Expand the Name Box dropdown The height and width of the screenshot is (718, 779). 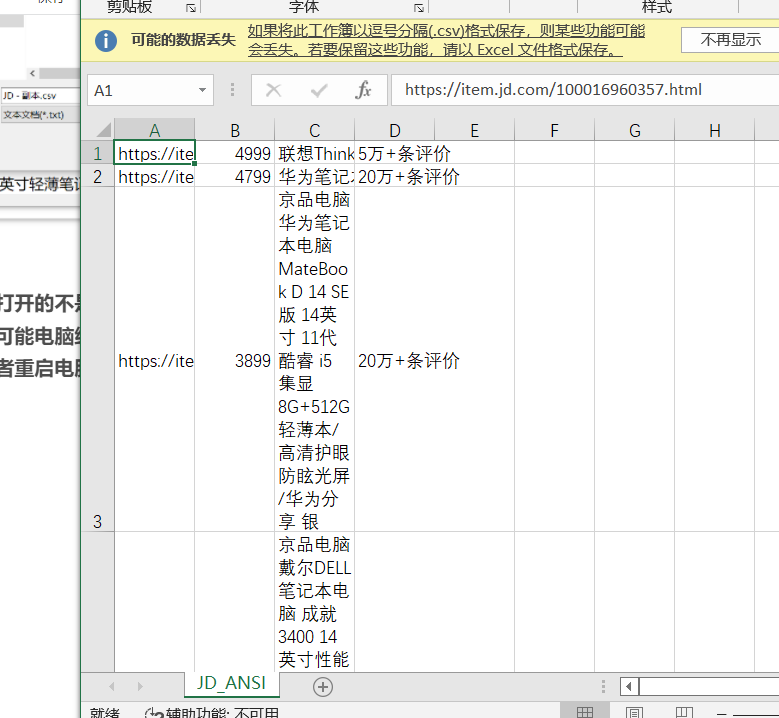202,90
